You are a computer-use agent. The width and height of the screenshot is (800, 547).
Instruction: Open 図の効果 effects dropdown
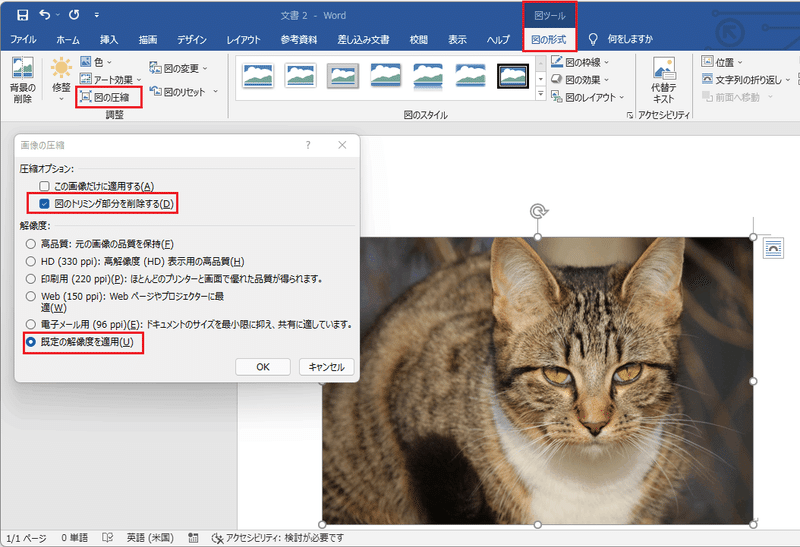point(580,80)
